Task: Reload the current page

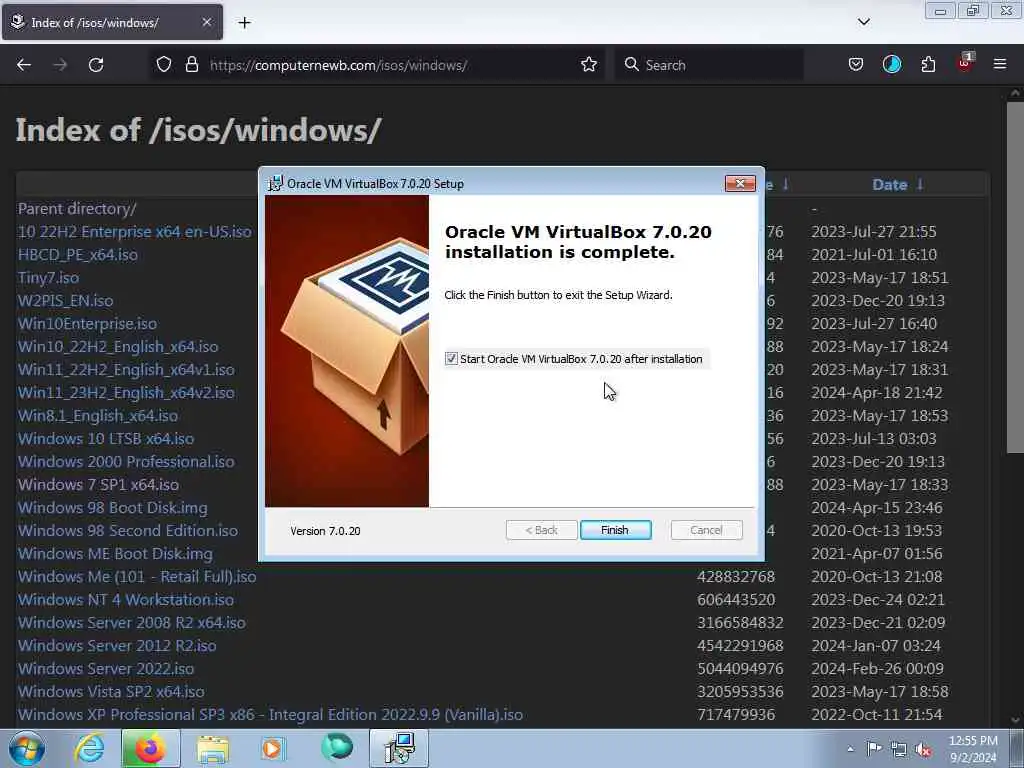Action: tap(96, 65)
